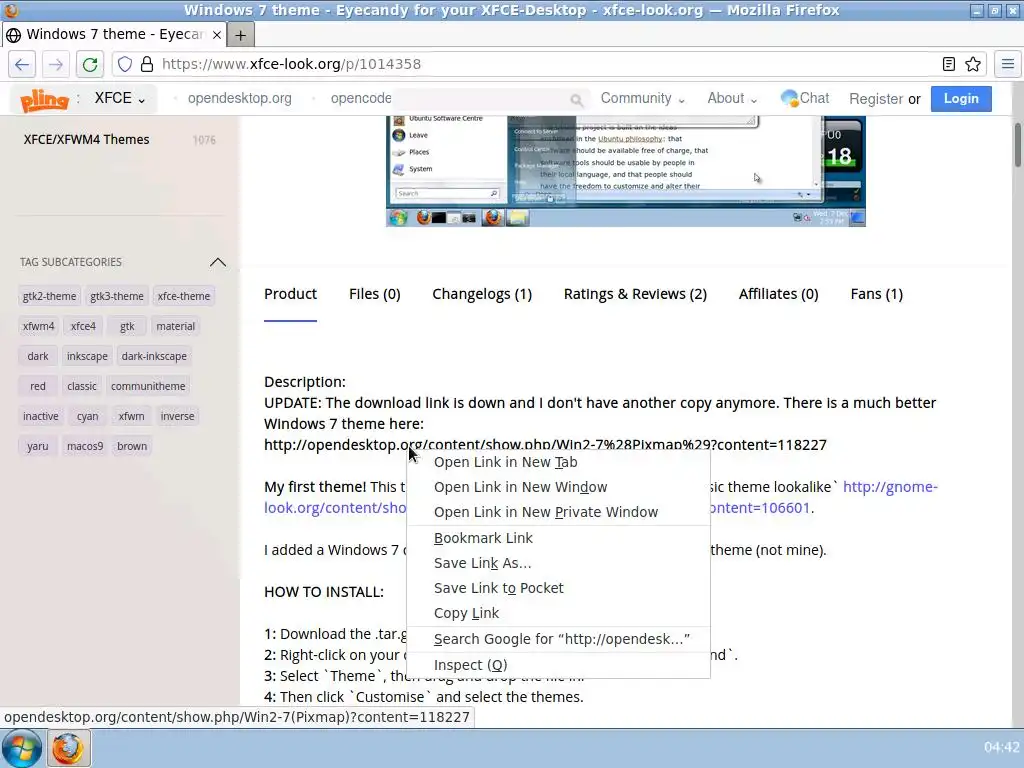Visit the opencode header link
Image resolution: width=1024 pixels, height=768 pixels.
(361, 98)
